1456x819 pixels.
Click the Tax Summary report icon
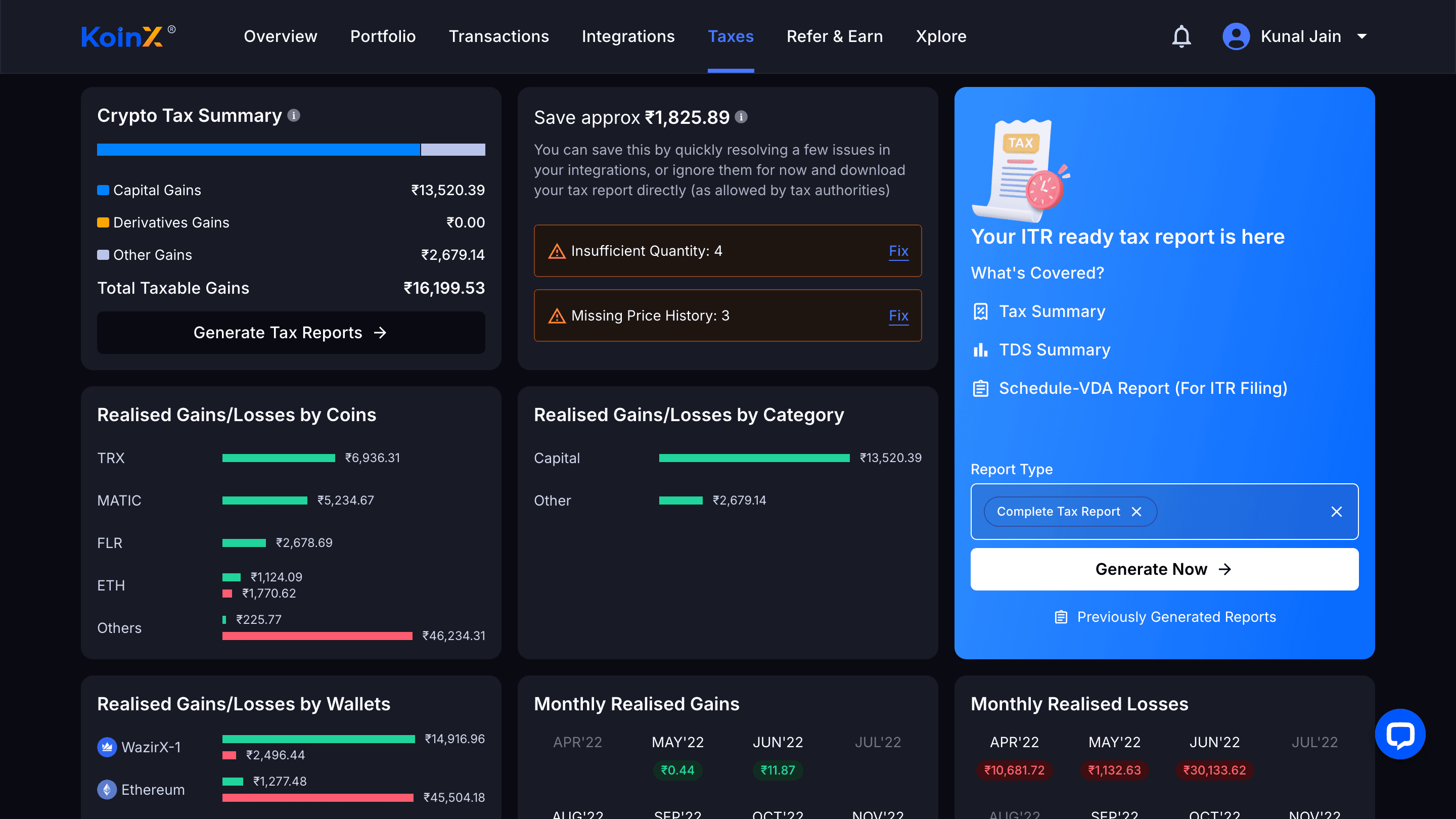point(981,311)
